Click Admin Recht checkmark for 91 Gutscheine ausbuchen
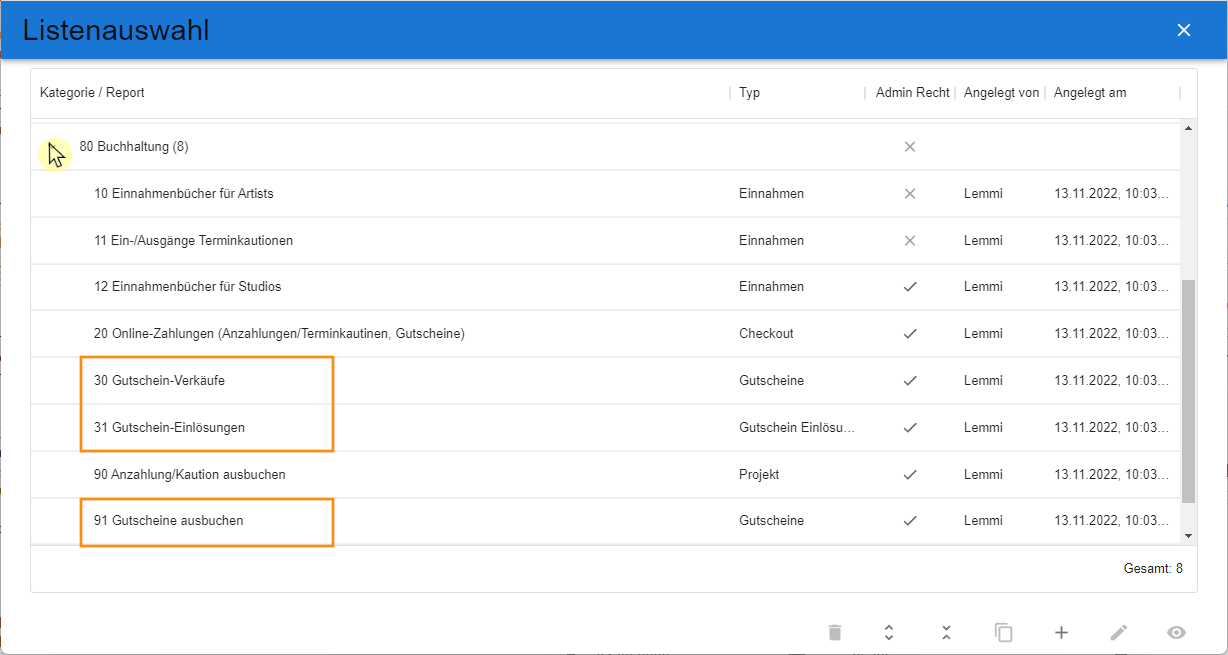 point(910,520)
